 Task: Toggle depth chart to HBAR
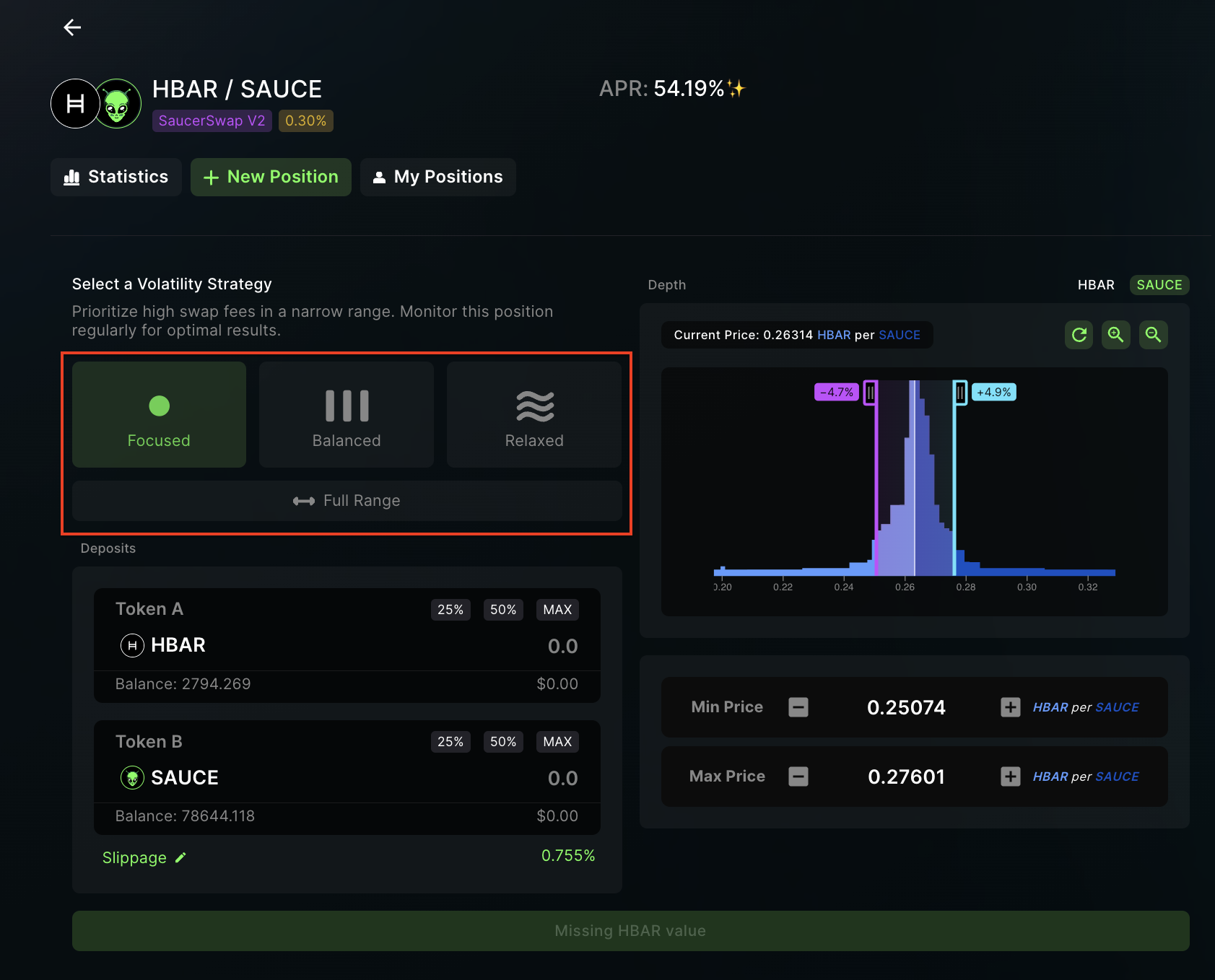(x=1096, y=285)
